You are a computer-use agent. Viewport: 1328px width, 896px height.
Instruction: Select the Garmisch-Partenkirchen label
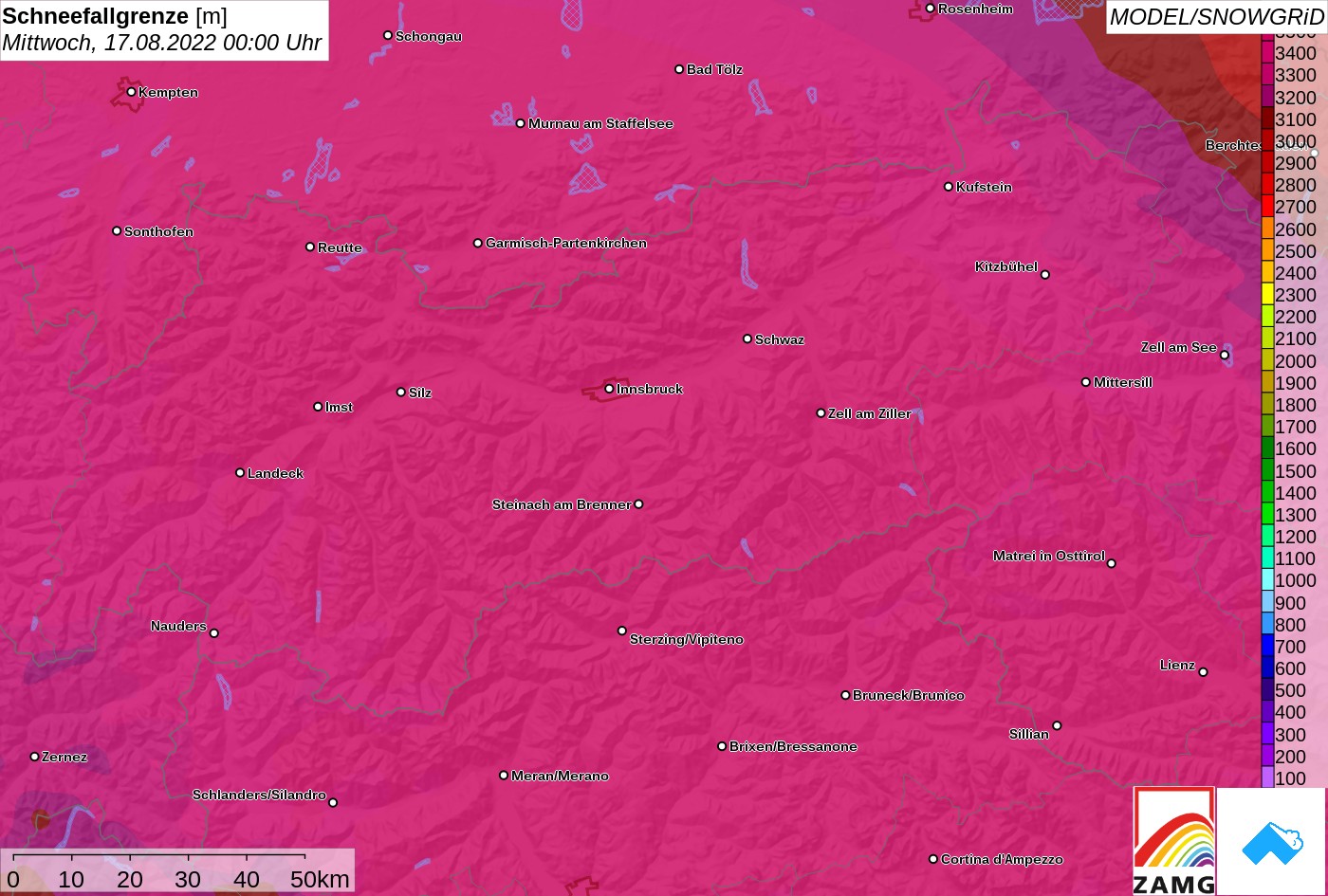tap(566, 243)
